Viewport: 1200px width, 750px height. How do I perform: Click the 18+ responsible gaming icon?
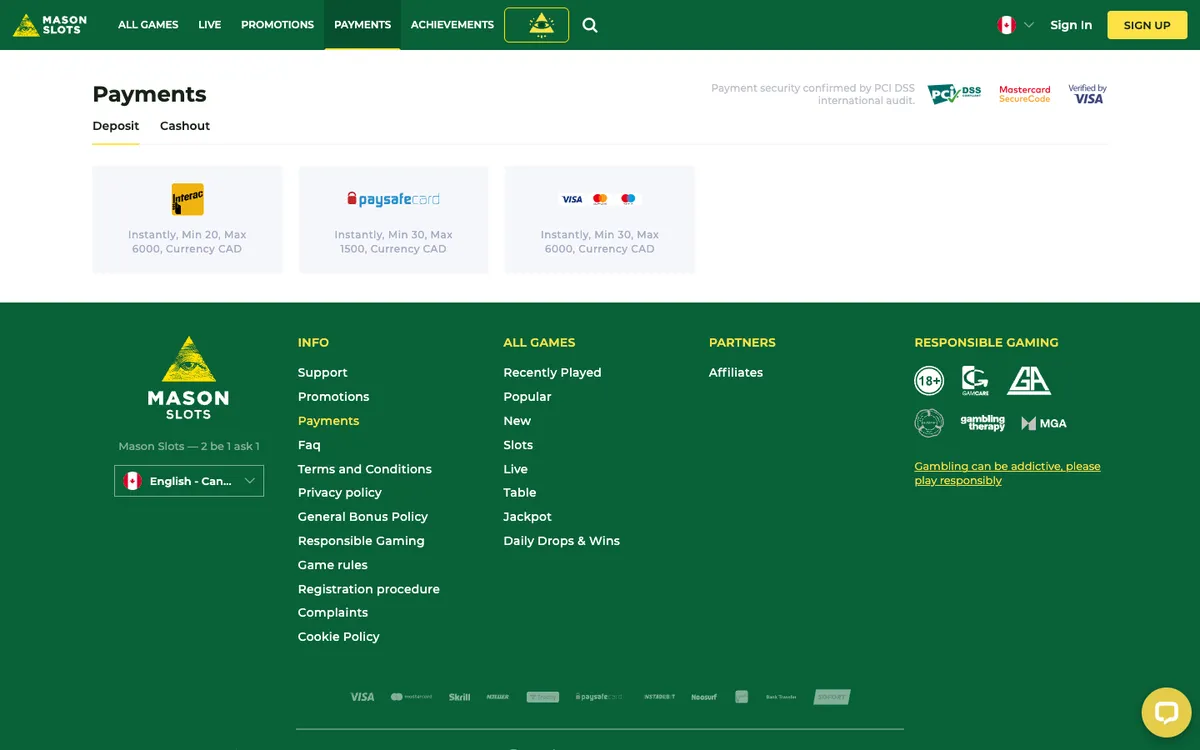click(x=929, y=381)
